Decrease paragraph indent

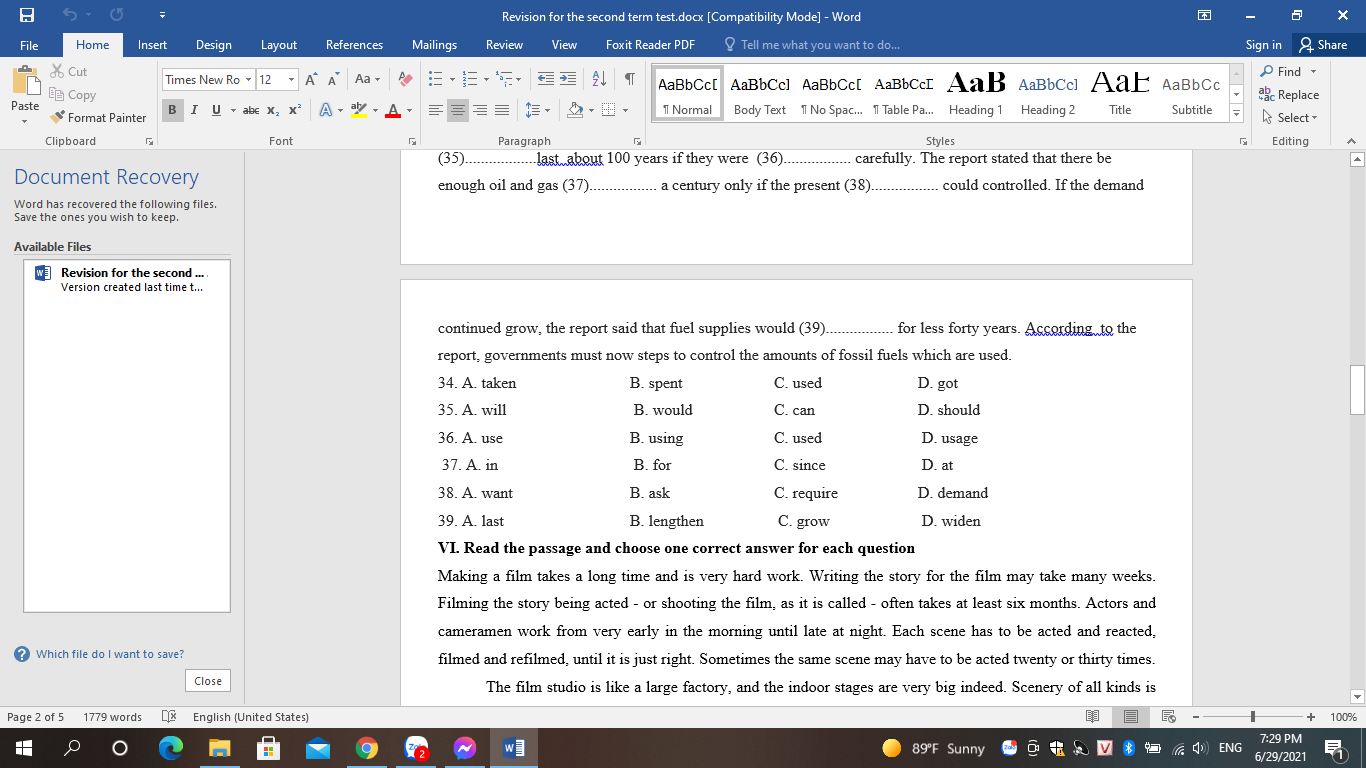[546, 79]
